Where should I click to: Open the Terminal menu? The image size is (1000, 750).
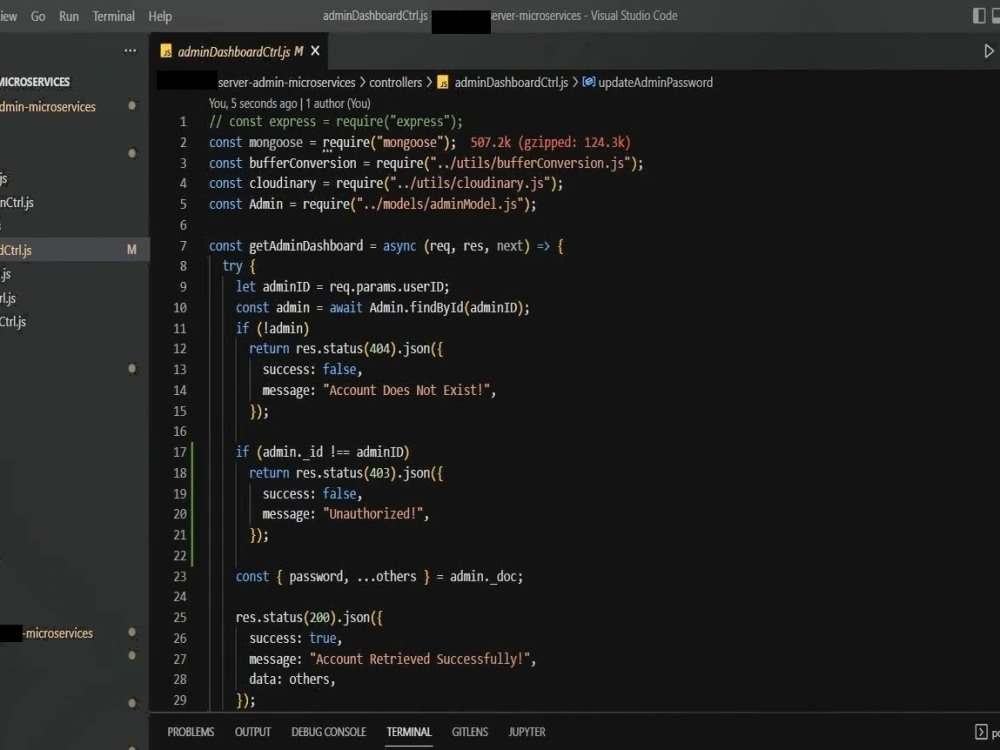click(x=114, y=16)
